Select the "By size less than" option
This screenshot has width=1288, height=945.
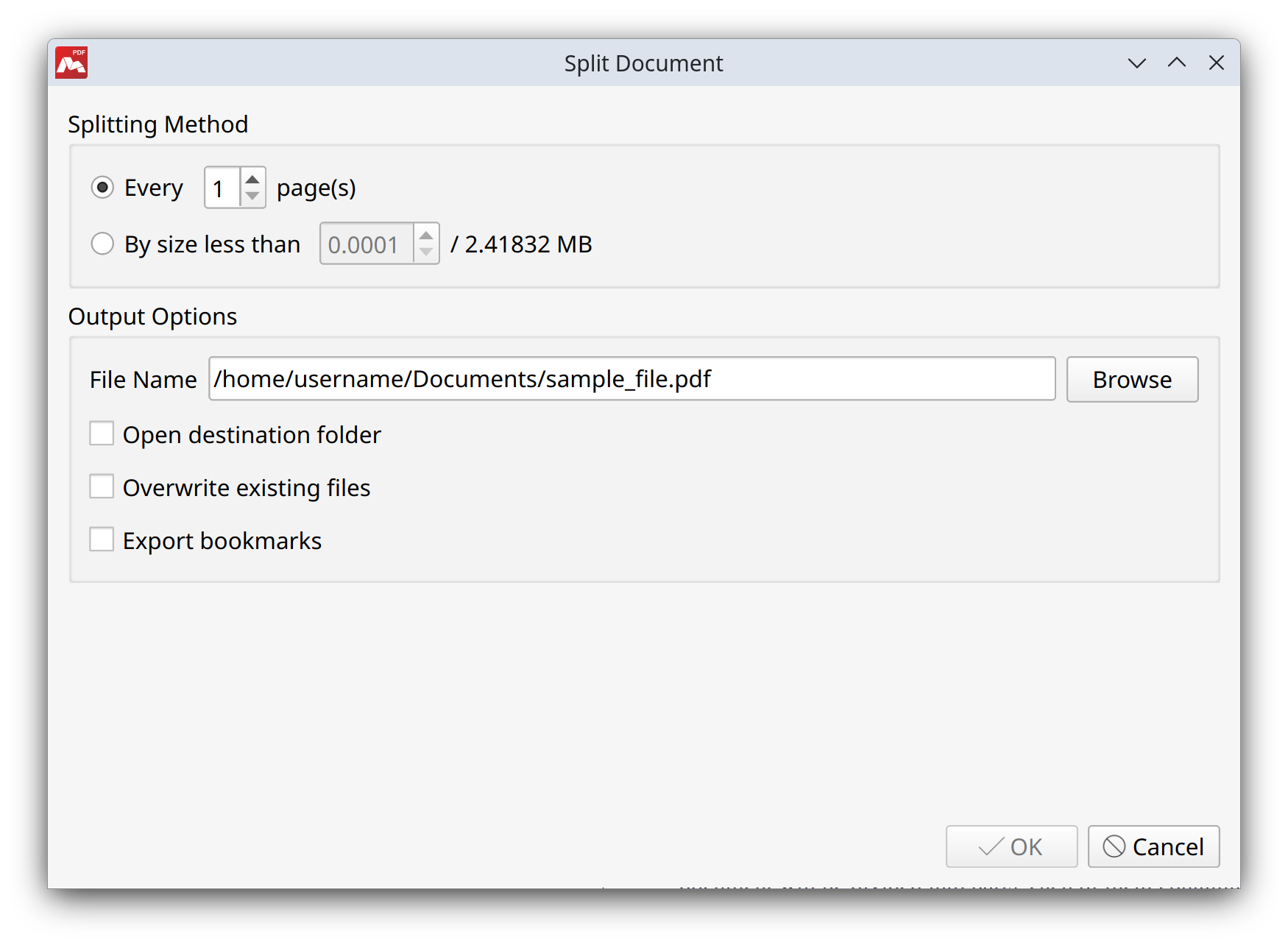pos(102,244)
